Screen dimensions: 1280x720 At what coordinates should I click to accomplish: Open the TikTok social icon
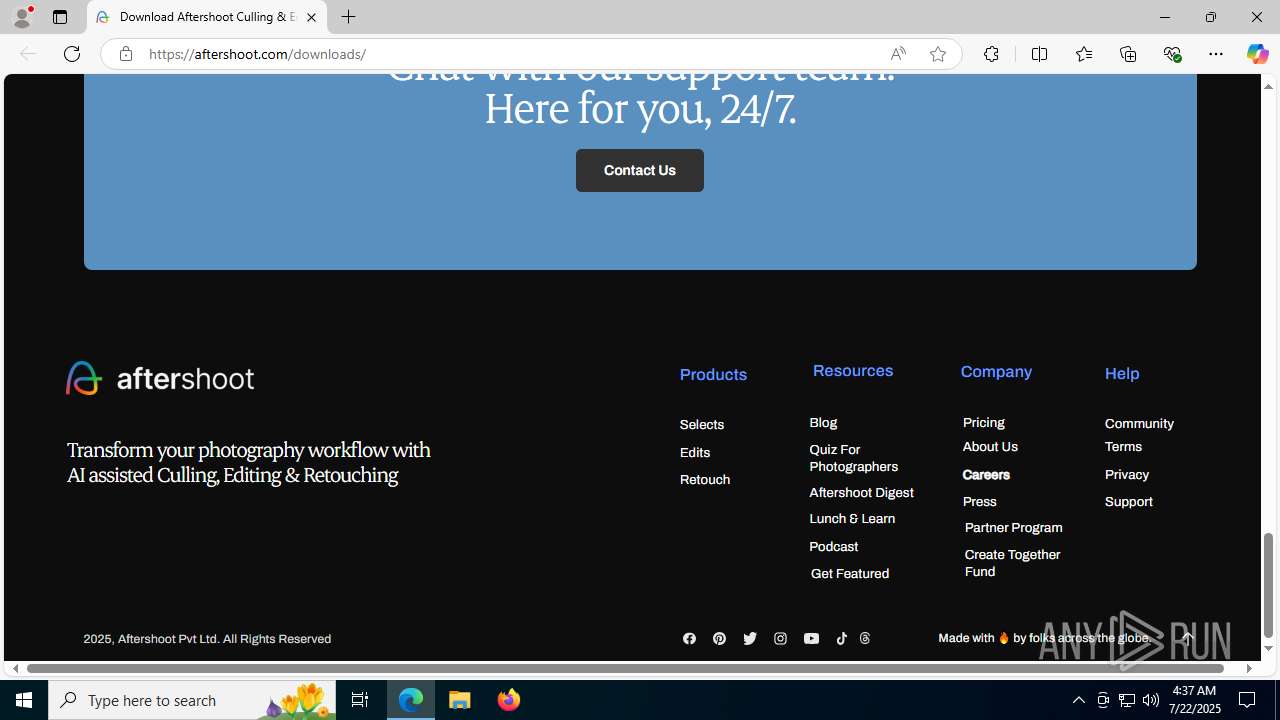pos(842,639)
